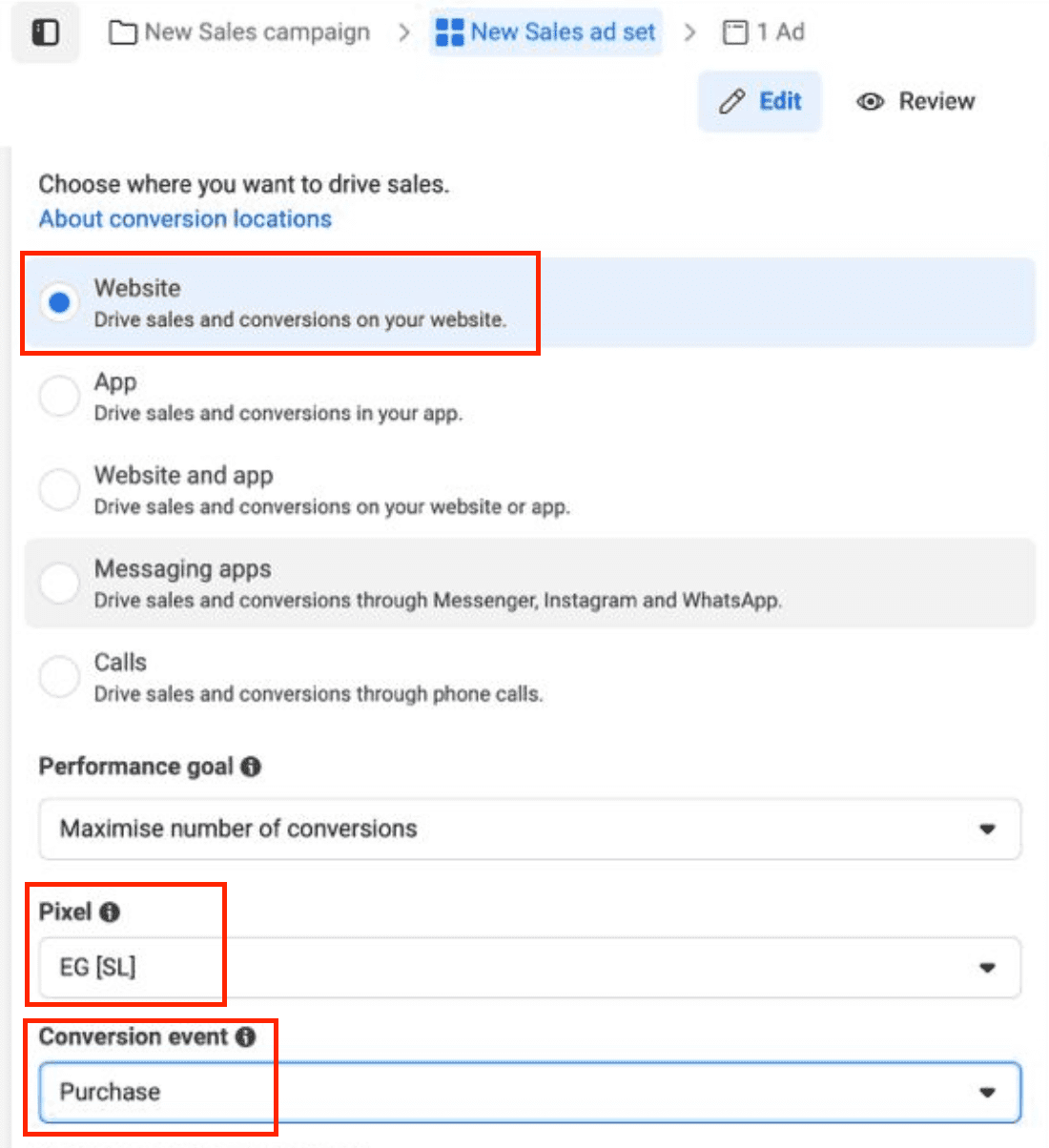The image size is (1049, 1148).
Task: Open the About conversion locations link
Action: (x=185, y=219)
